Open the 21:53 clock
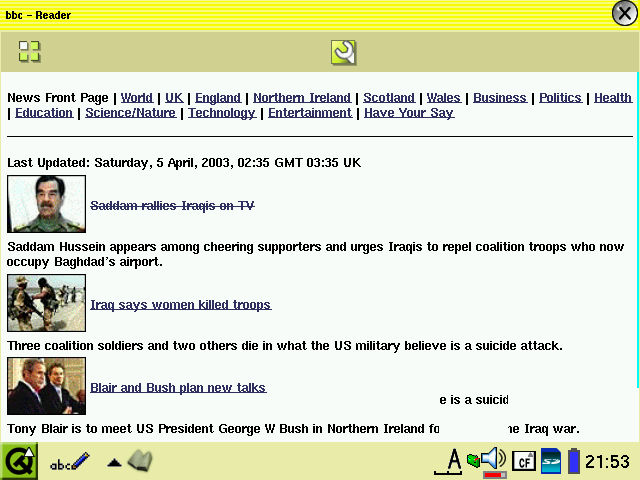The width and height of the screenshot is (640, 480). (x=607, y=462)
